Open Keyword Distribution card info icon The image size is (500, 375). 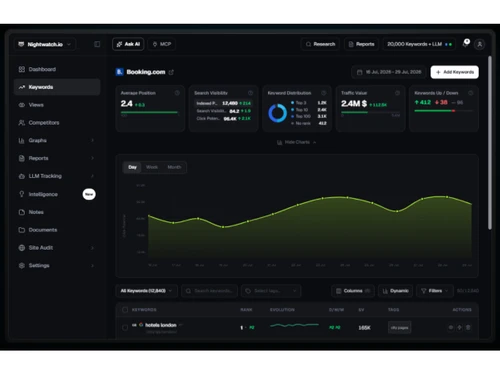324,93
